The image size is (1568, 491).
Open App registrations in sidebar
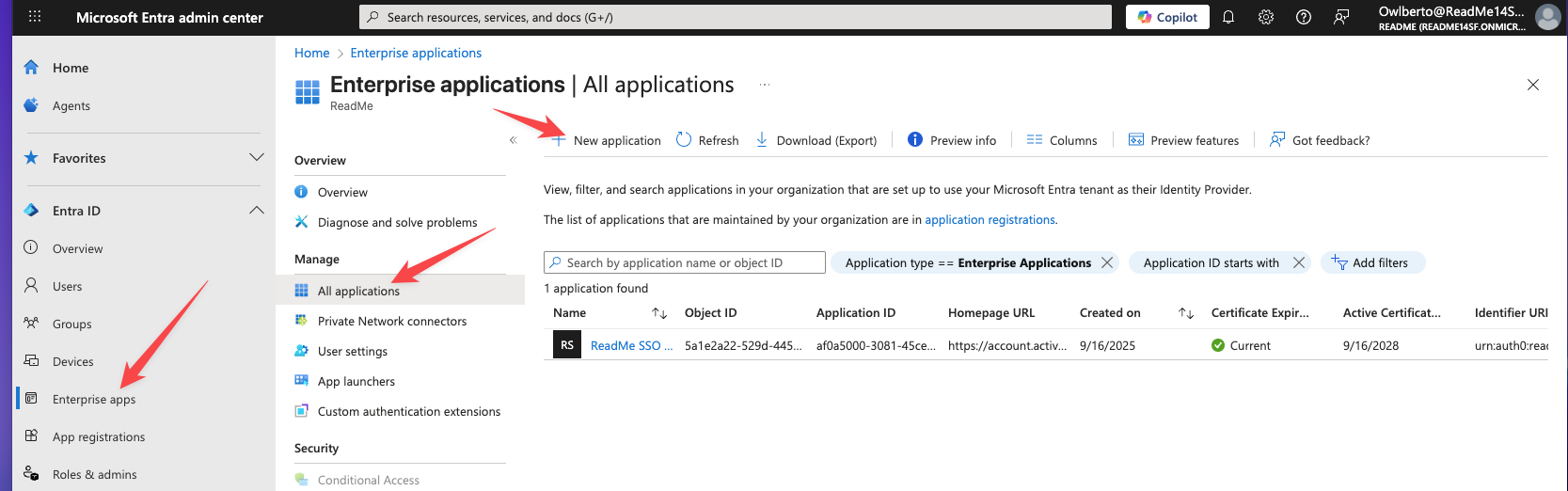[x=99, y=436]
